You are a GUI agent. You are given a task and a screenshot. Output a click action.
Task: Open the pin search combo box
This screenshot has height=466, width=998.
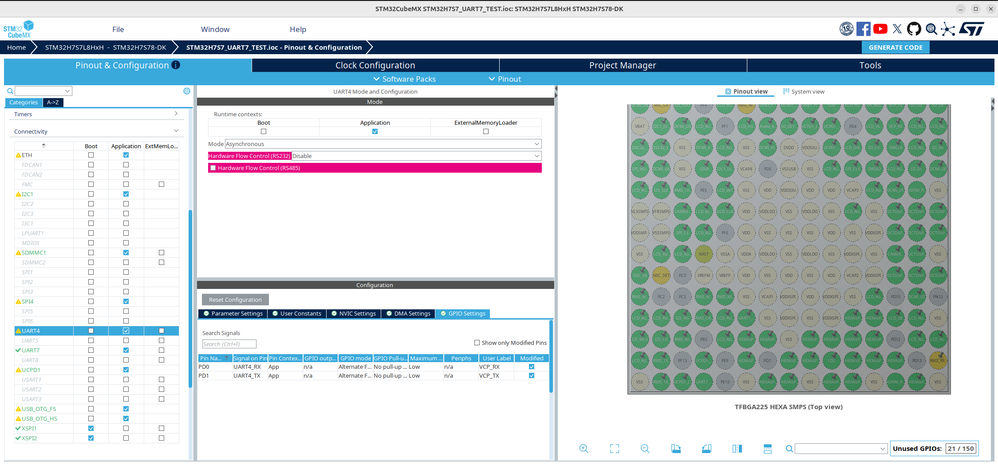tap(841, 449)
